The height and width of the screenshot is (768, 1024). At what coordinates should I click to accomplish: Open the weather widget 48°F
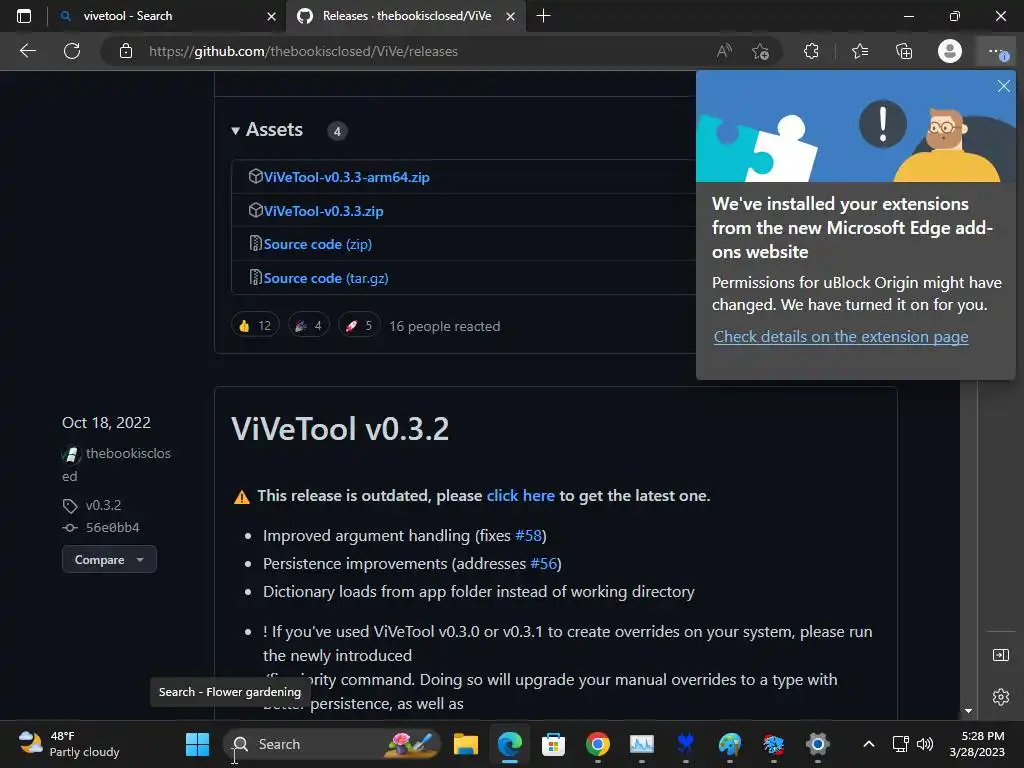[x=69, y=744]
